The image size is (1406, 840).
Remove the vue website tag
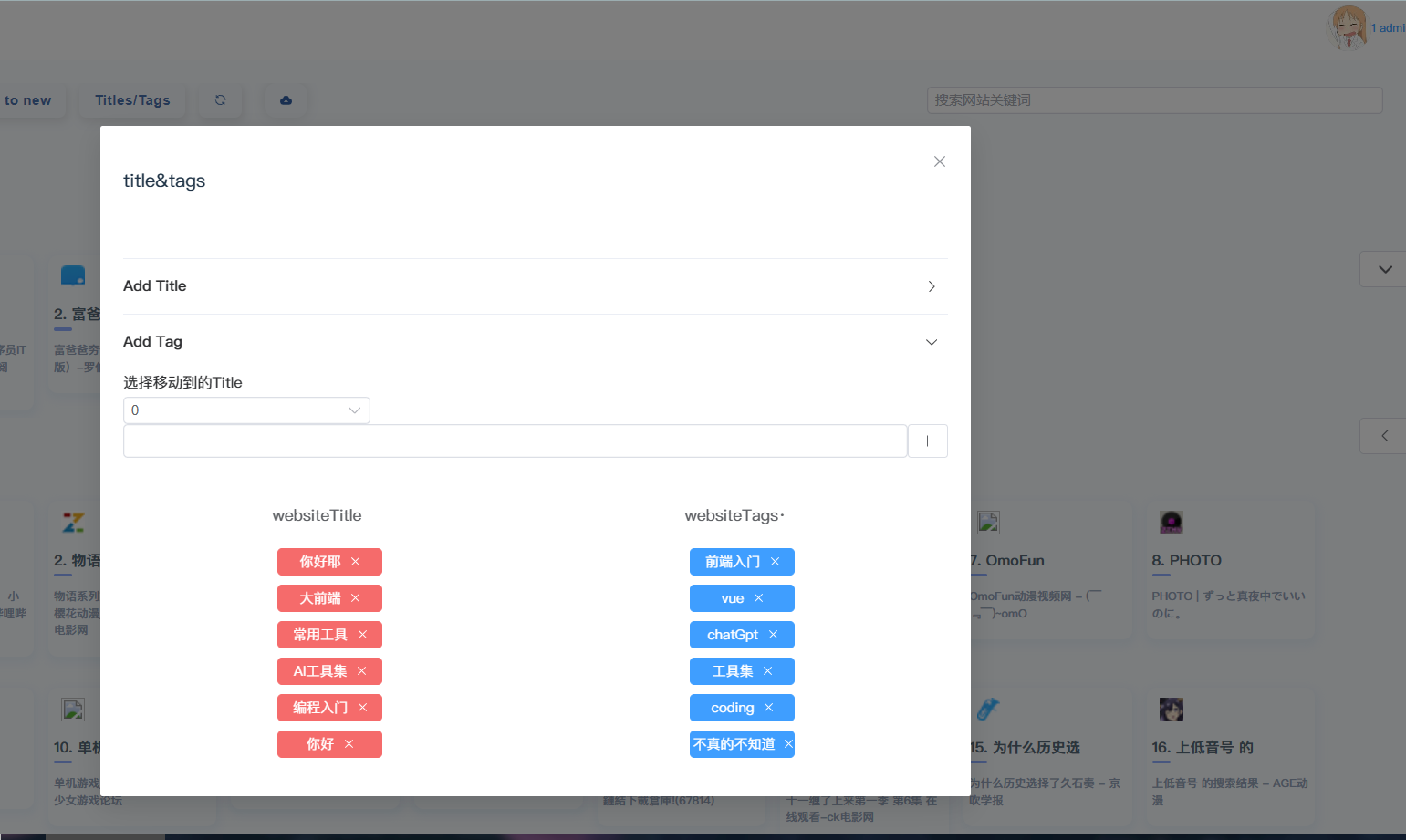[758, 598]
